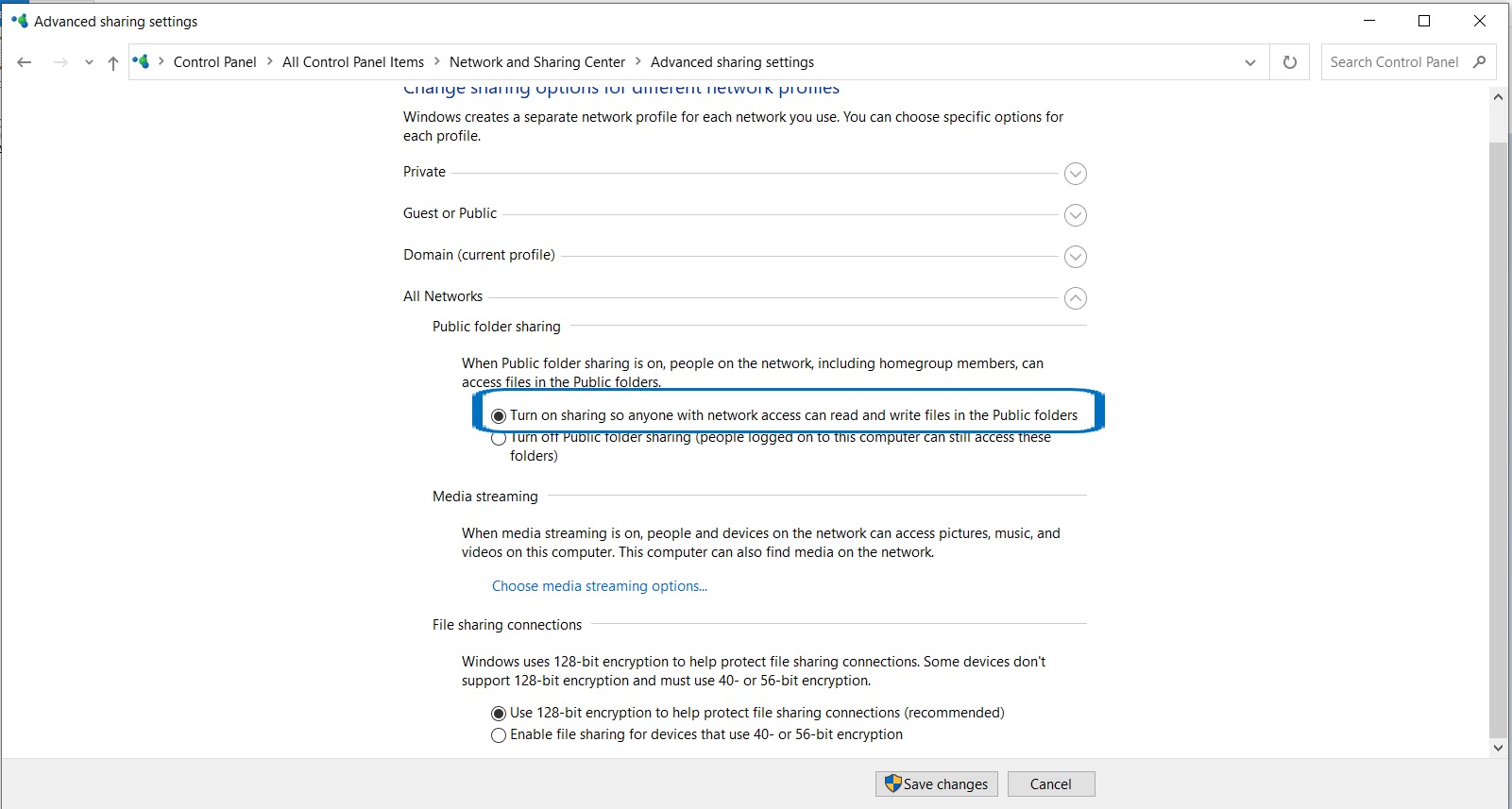The width and height of the screenshot is (1512, 809).
Task: Navigate to All Control Panel Items breadcrumb
Action: tap(352, 62)
